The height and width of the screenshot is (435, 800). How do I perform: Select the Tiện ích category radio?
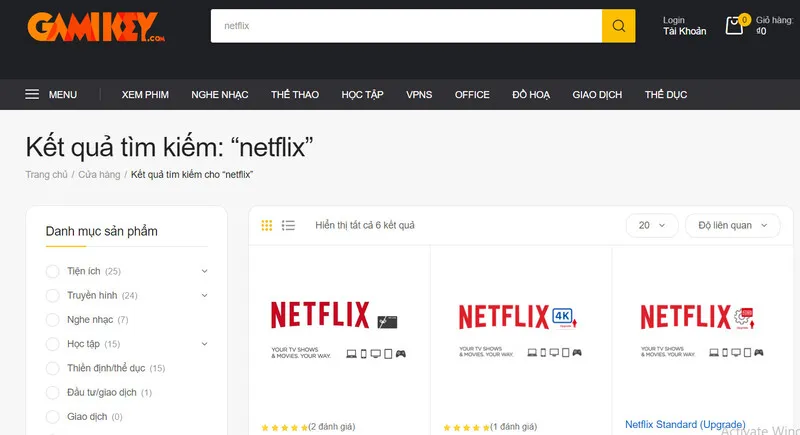click(53, 271)
